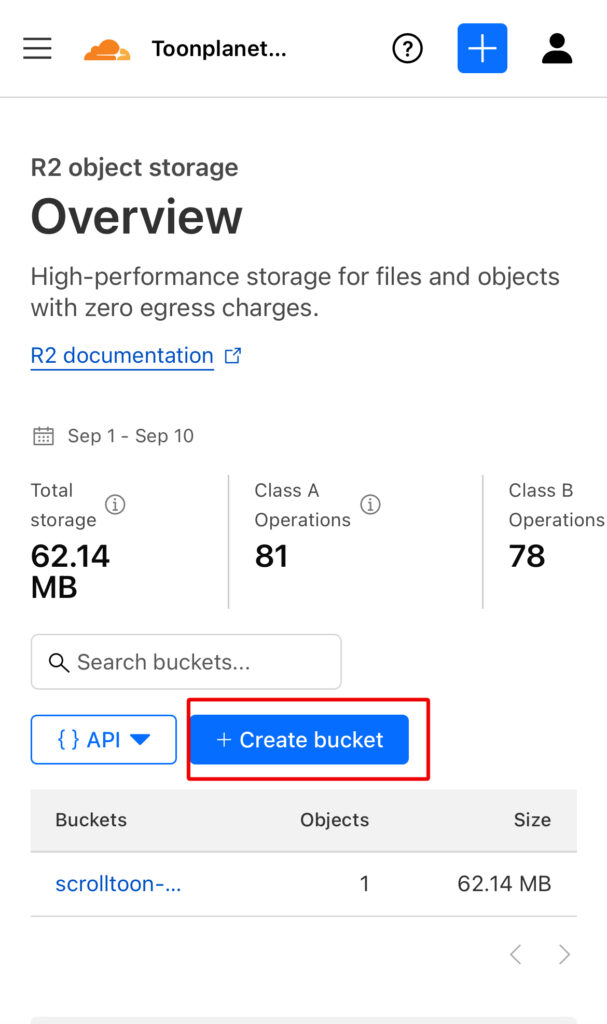Expand the API dropdown

(104, 740)
